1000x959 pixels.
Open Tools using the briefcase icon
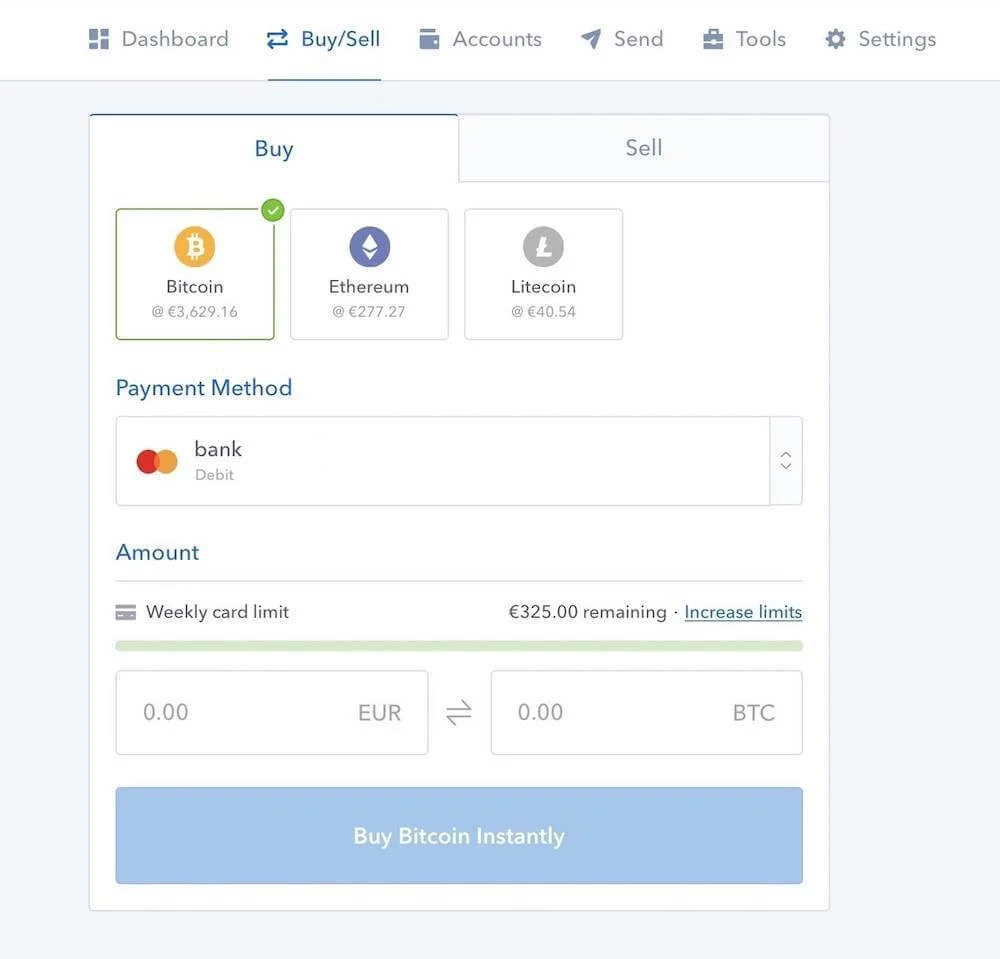713,38
